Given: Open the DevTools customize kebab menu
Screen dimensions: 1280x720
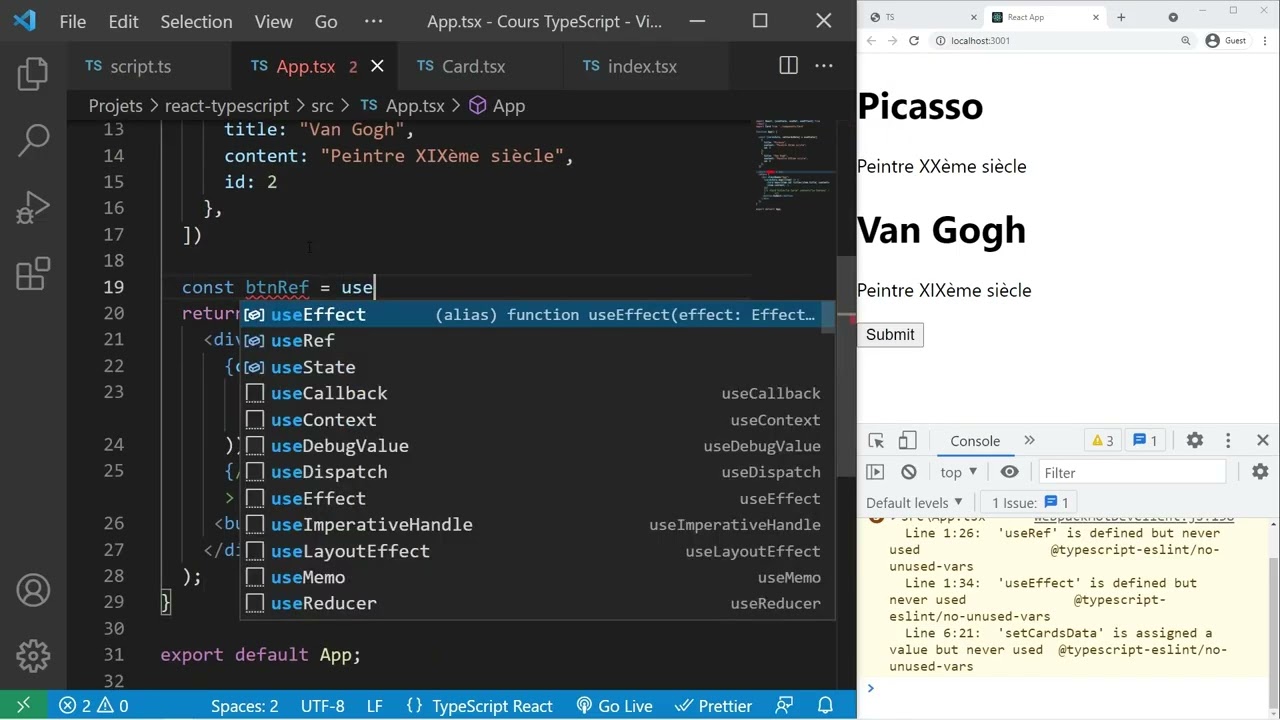Looking at the screenshot, I should click(1228, 441).
